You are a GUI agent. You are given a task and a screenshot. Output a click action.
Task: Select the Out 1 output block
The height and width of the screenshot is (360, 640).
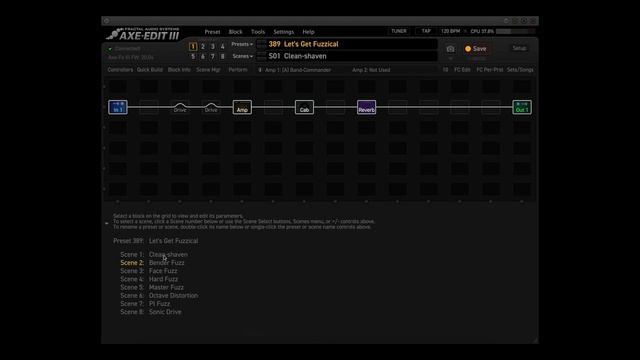(522, 107)
